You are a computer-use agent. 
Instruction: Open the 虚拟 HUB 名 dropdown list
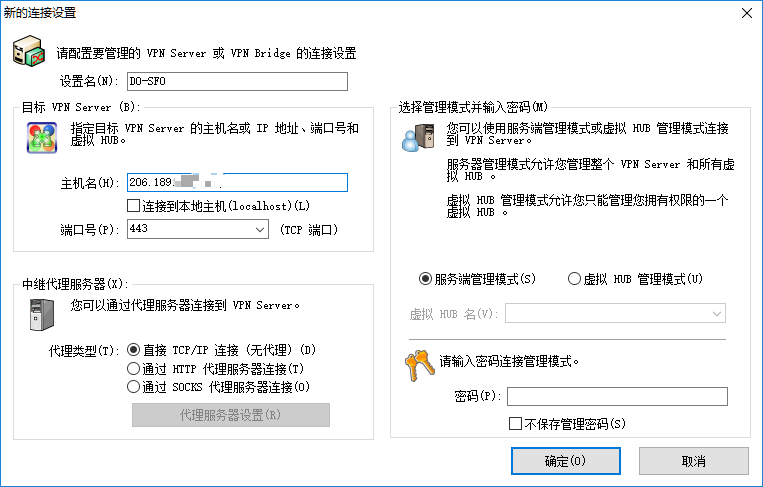click(x=715, y=314)
